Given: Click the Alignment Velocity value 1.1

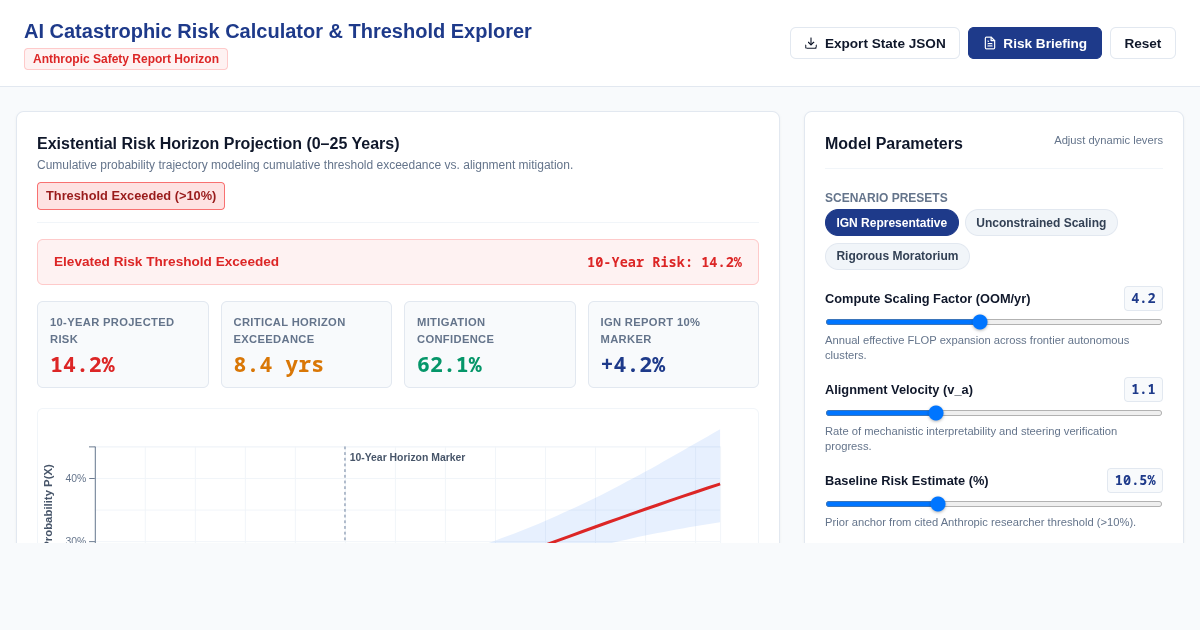Looking at the screenshot, I should (1143, 389).
